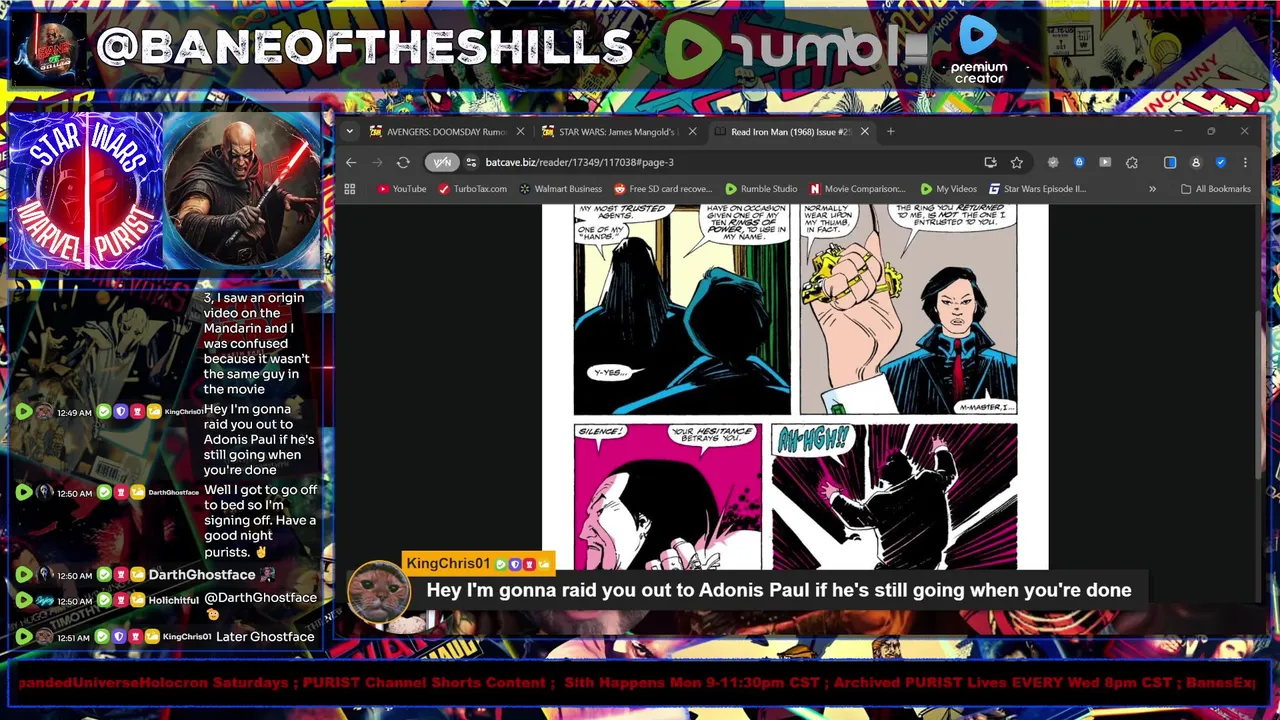Click the comic panel reading "SILENCE!"

[667, 497]
